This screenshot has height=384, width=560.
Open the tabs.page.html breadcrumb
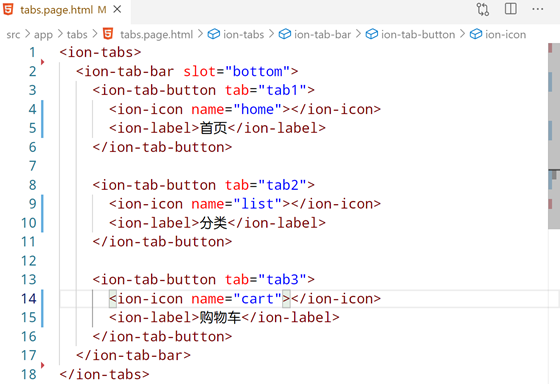click(156, 35)
